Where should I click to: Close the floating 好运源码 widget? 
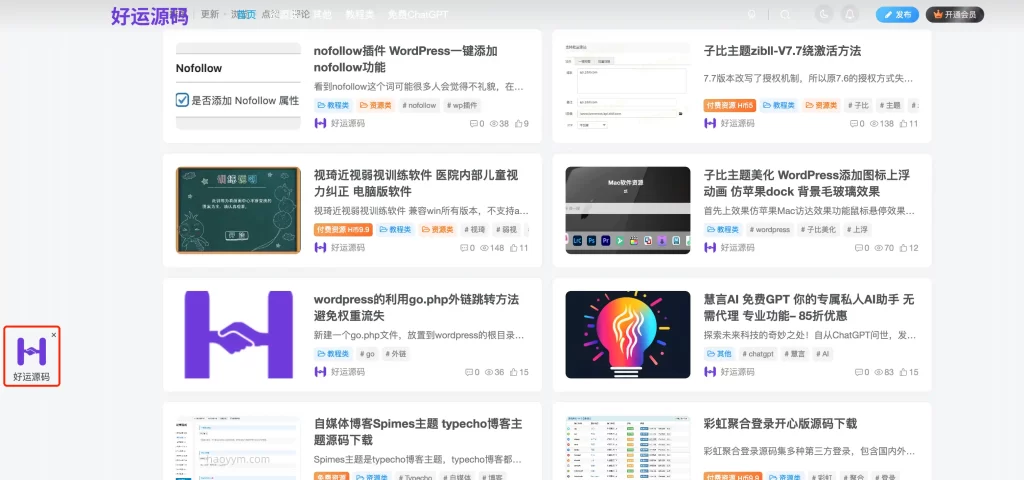[x=54, y=335]
